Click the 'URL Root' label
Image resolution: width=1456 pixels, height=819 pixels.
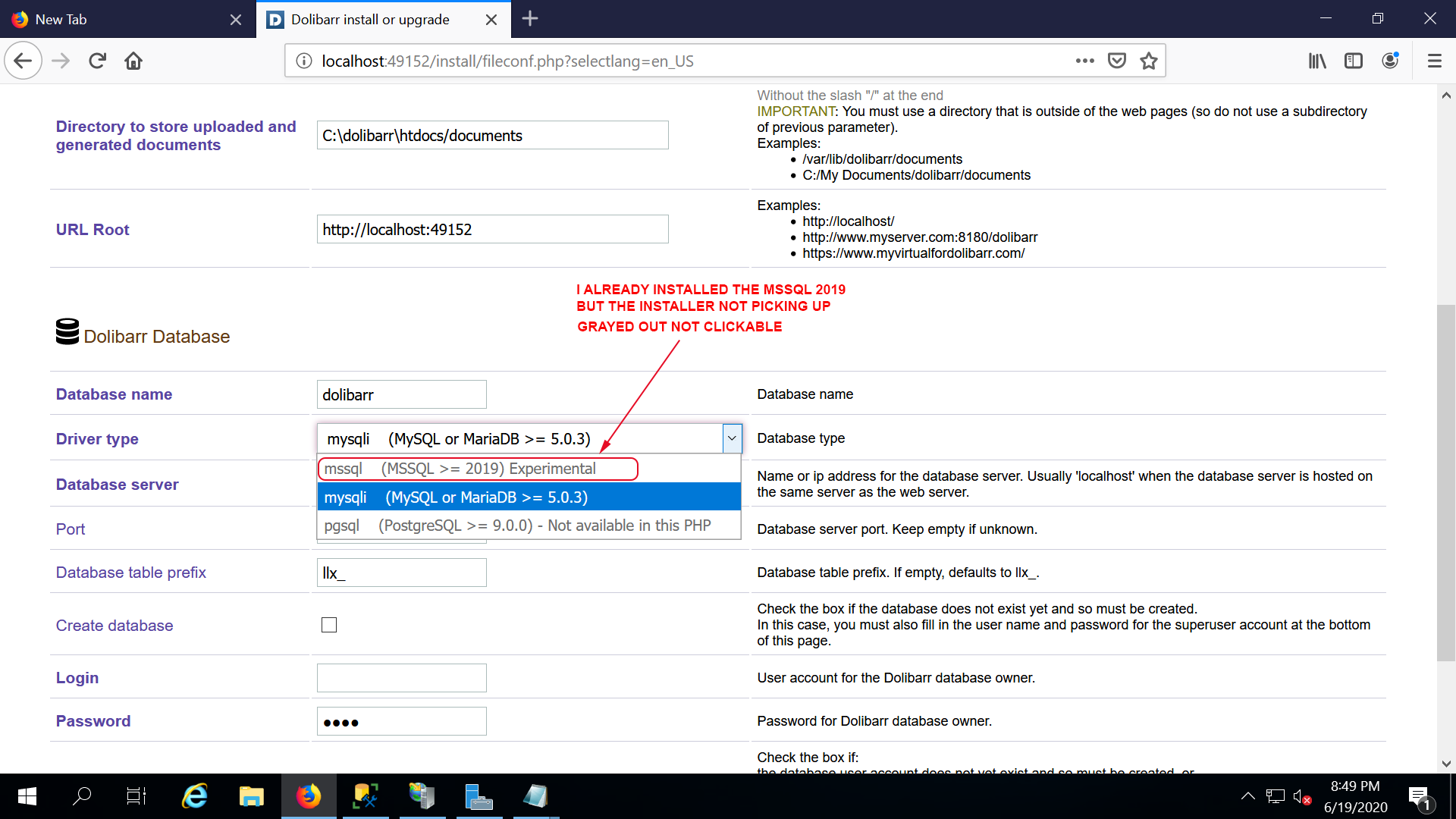[x=93, y=230]
